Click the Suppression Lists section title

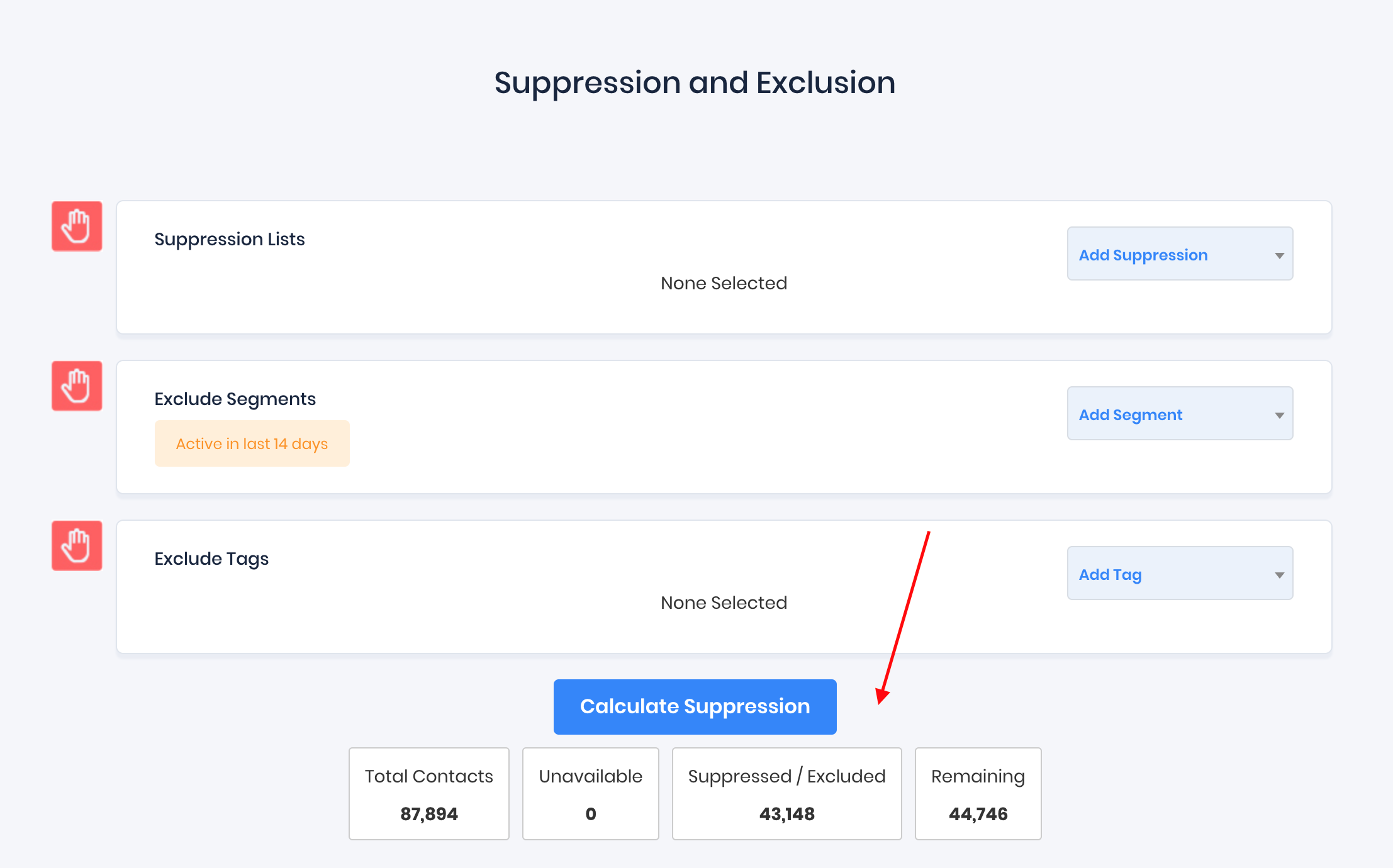click(230, 240)
